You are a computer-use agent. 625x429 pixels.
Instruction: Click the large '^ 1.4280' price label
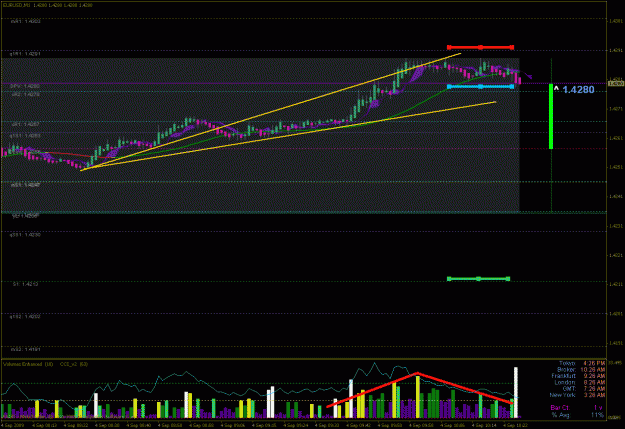(x=574, y=90)
